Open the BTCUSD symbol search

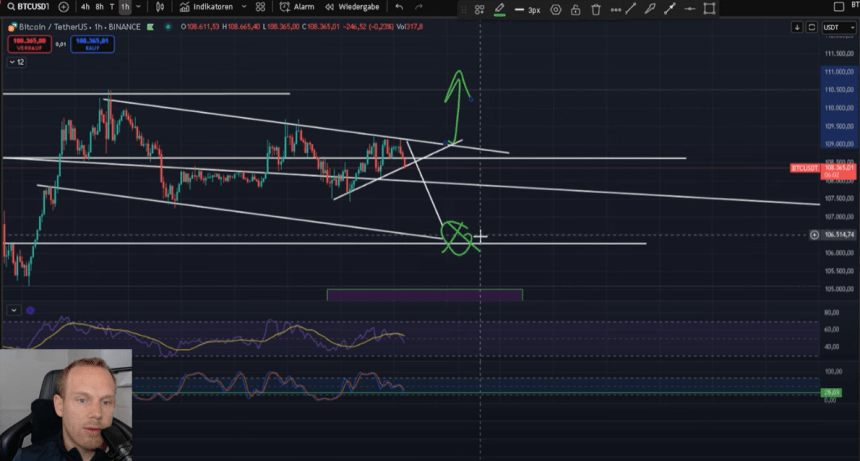(28, 7)
